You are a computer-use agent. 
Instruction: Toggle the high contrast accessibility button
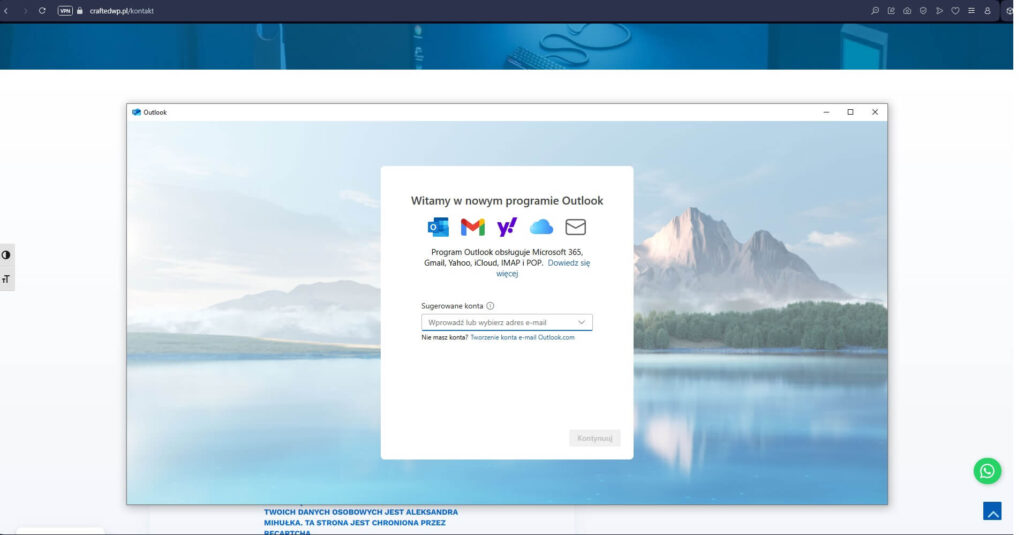7,255
